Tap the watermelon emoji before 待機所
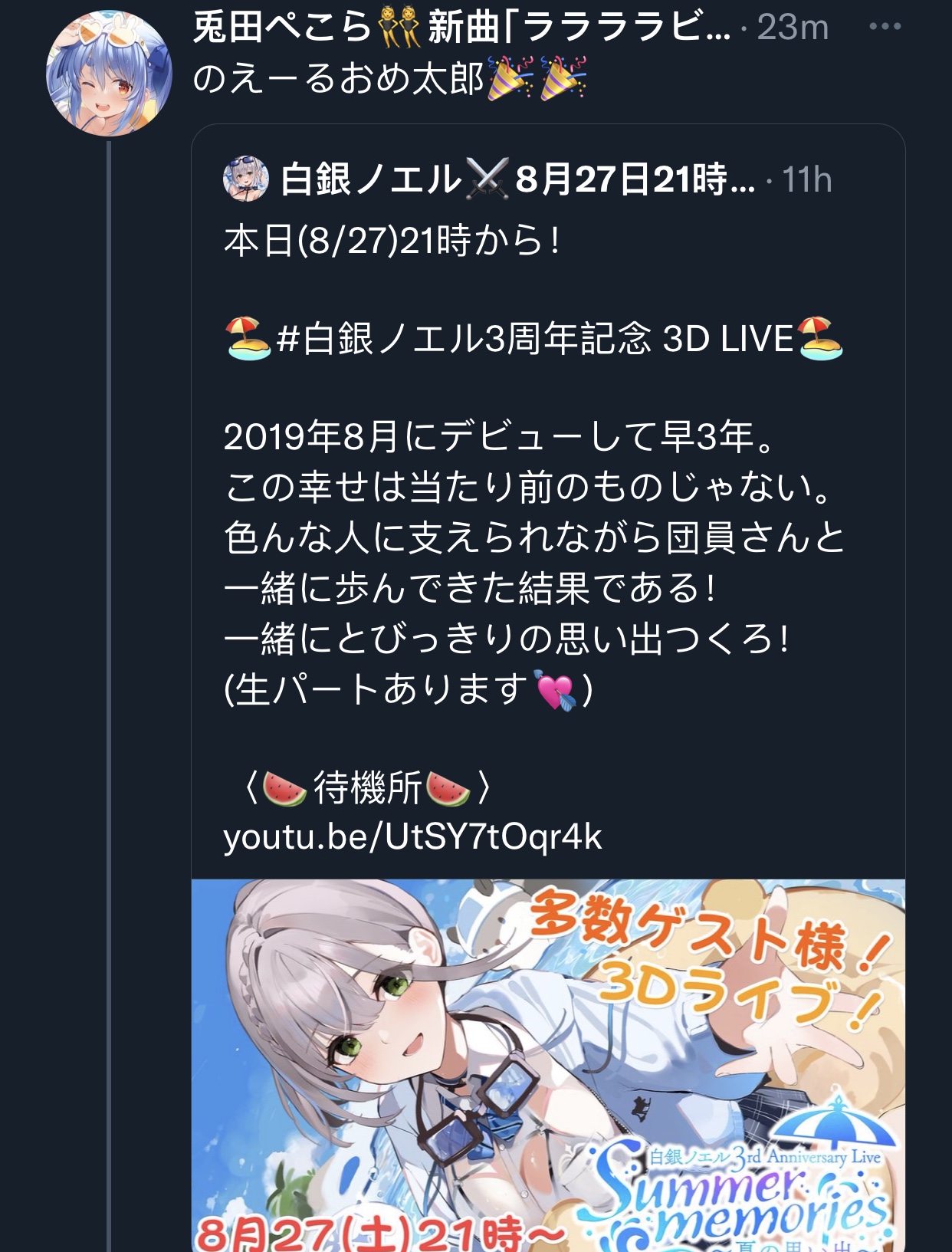952x1252 pixels. 284,788
